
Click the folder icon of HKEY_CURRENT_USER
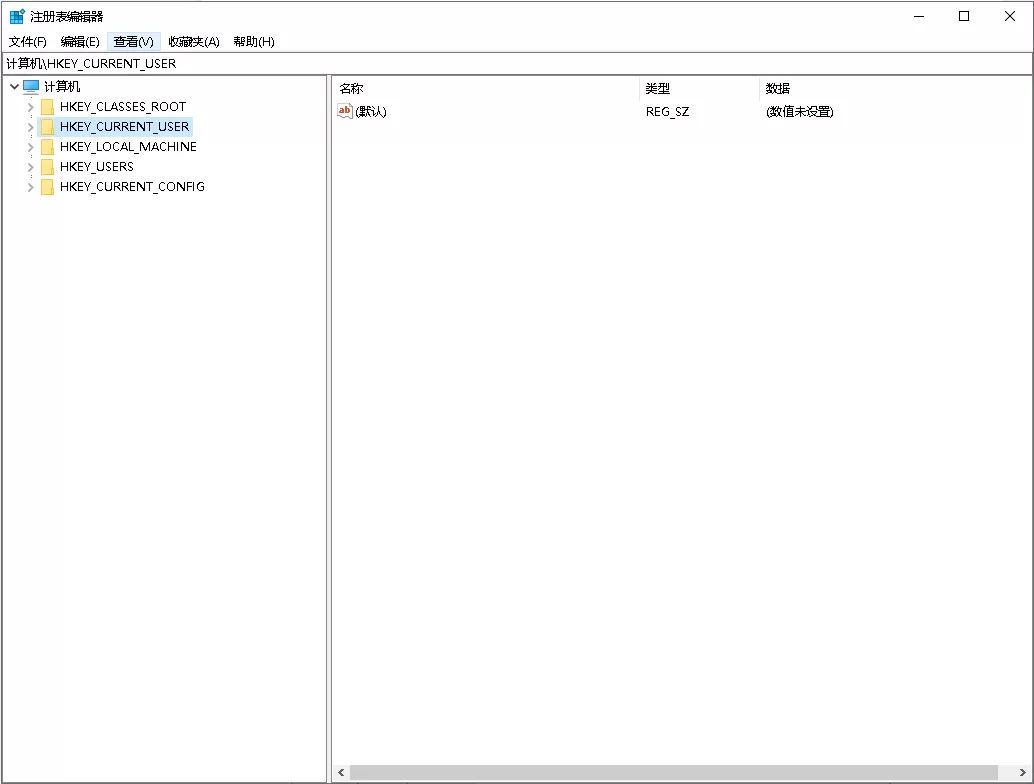click(47, 126)
